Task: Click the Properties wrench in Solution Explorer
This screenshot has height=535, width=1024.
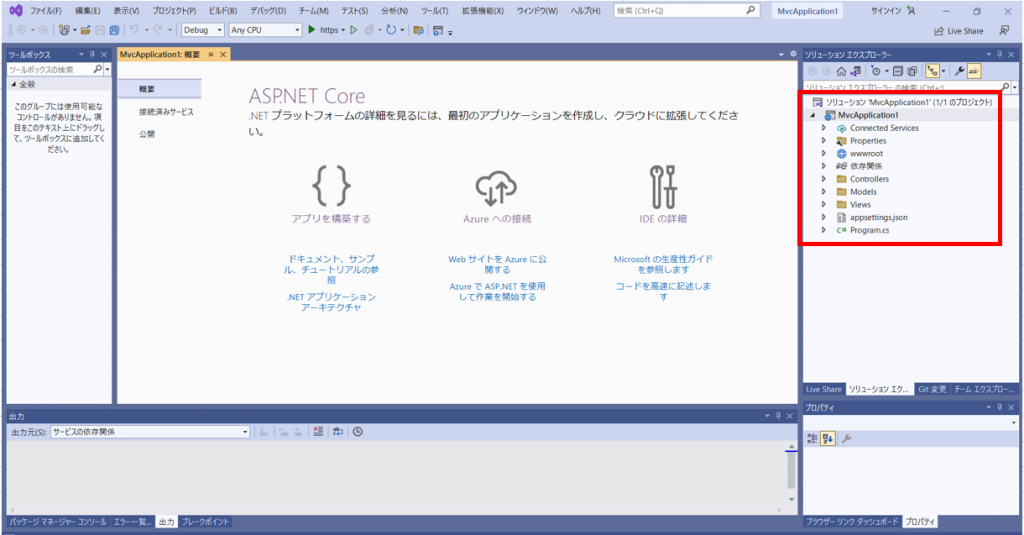Action: click(959, 71)
